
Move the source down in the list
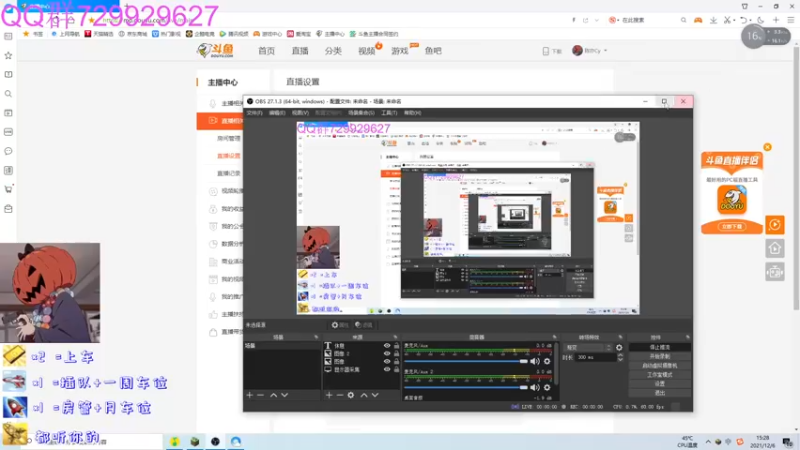[375, 395]
